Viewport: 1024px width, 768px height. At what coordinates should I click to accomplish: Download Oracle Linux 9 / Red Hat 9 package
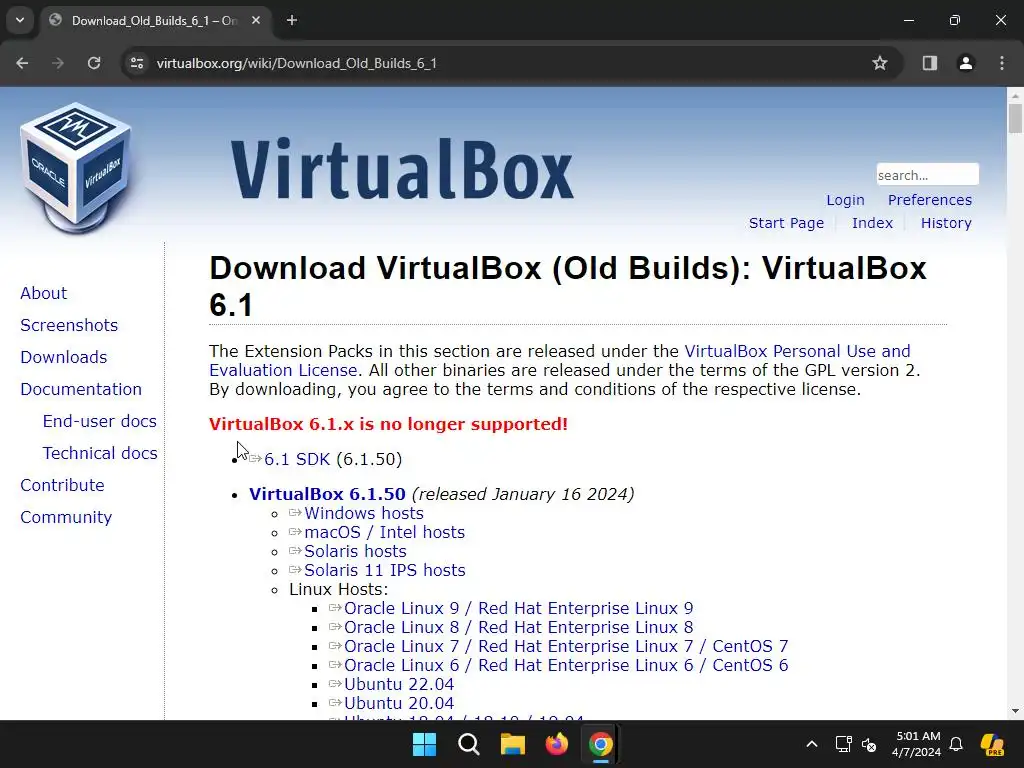point(519,608)
